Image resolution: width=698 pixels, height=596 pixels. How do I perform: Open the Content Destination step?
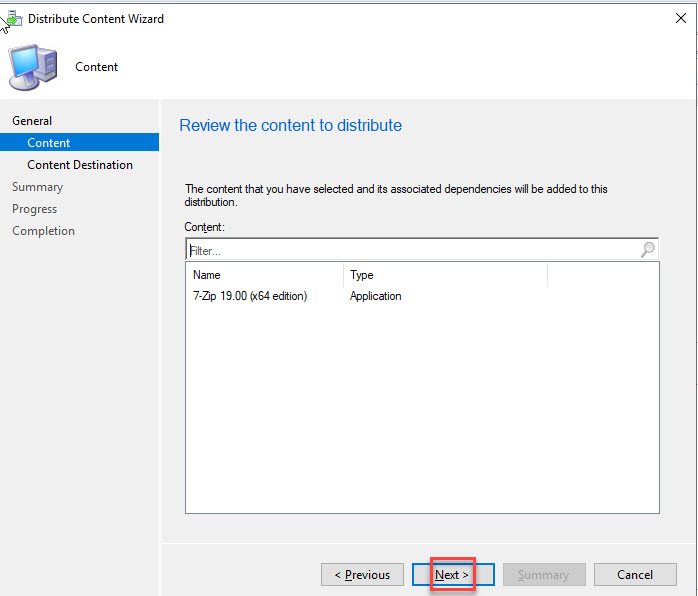coord(80,165)
